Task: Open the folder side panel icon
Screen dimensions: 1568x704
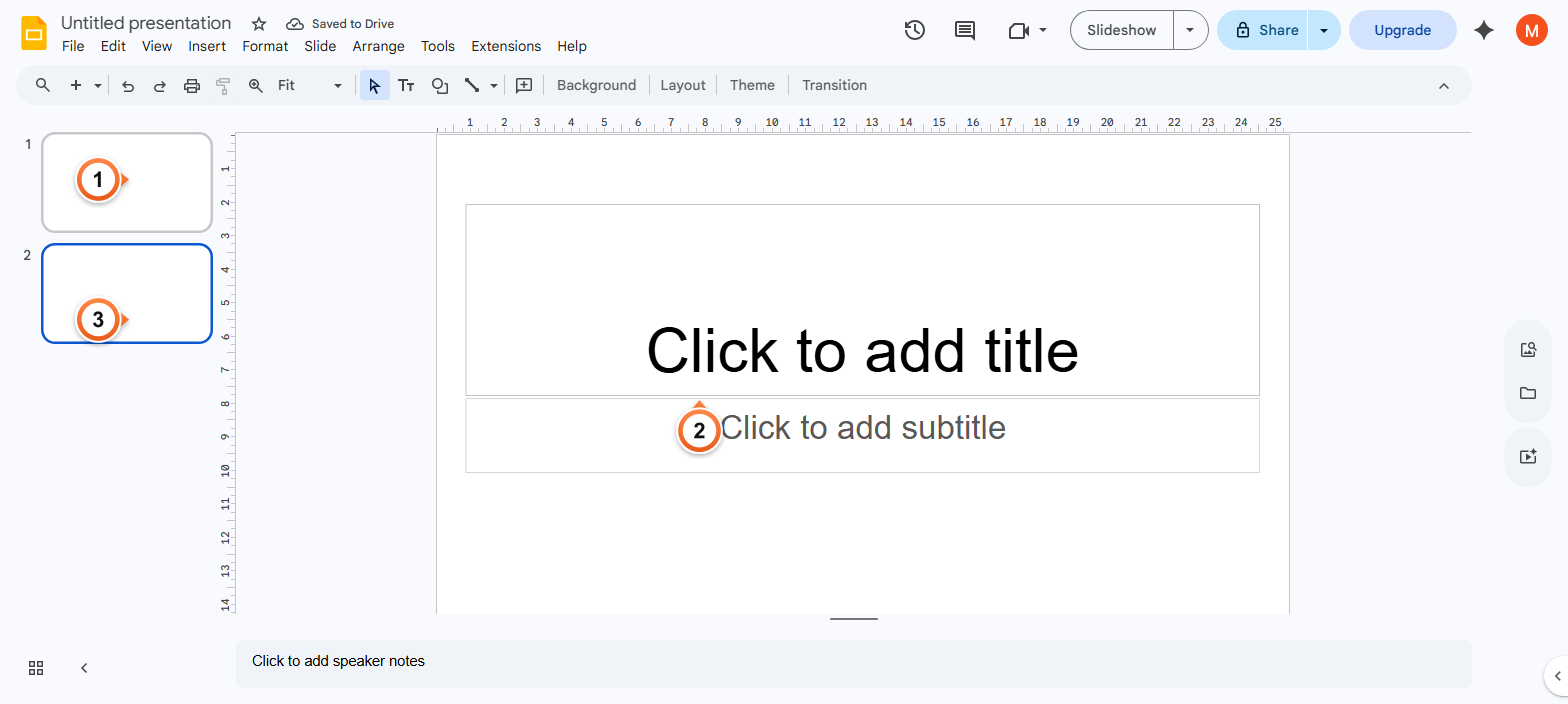Action: tap(1528, 393)
